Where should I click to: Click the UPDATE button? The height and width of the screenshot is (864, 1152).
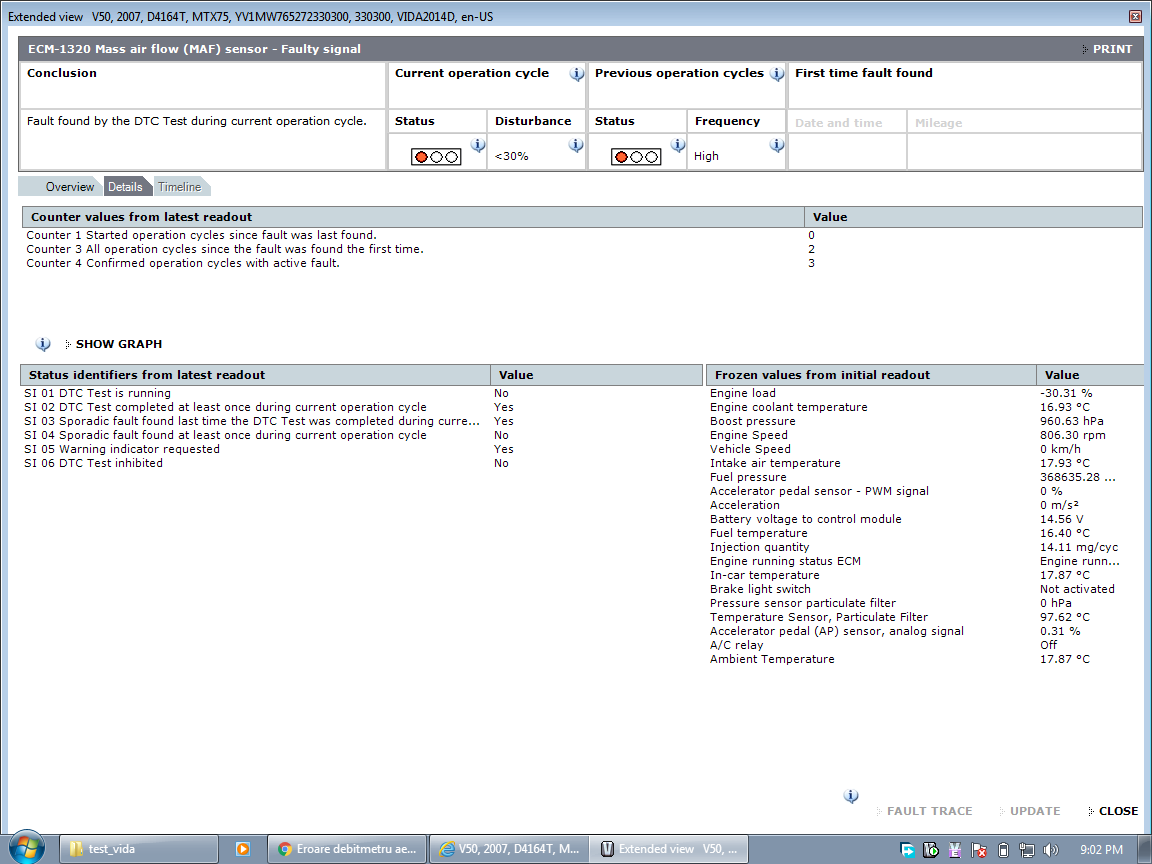click(1034, 811)
